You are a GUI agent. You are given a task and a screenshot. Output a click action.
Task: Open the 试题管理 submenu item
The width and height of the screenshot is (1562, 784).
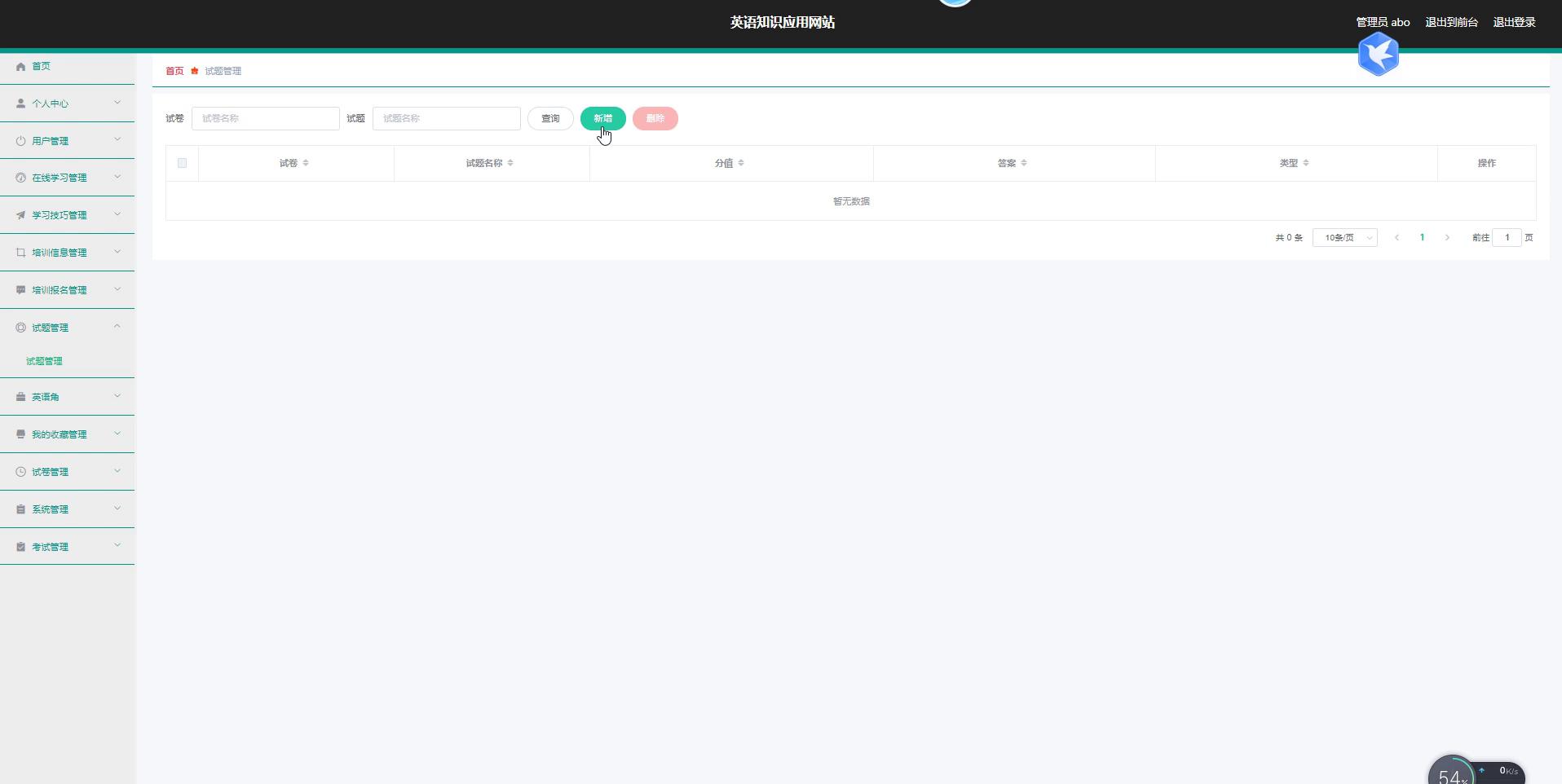44,361
